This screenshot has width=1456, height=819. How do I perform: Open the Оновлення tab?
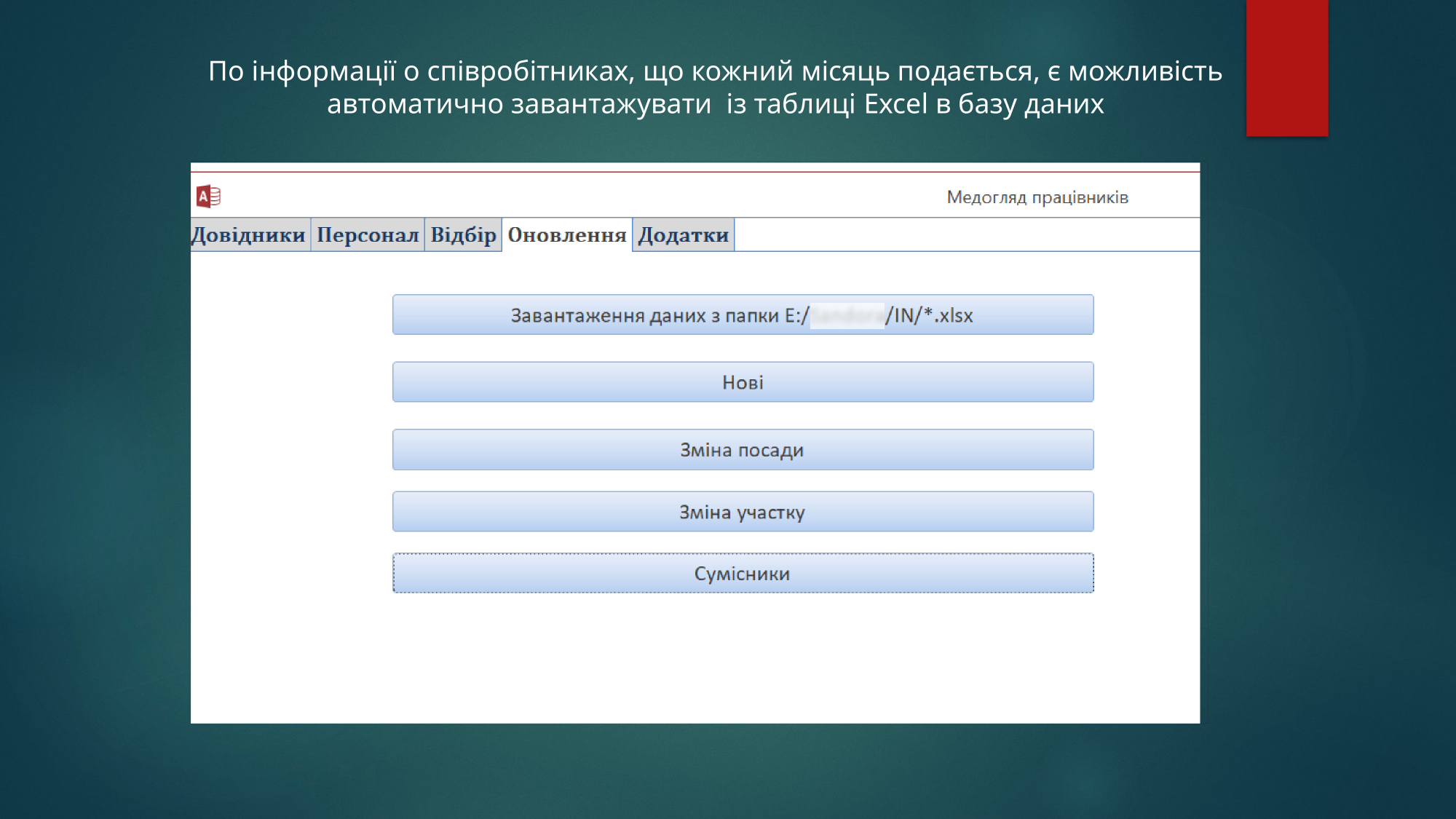point(567,234)
